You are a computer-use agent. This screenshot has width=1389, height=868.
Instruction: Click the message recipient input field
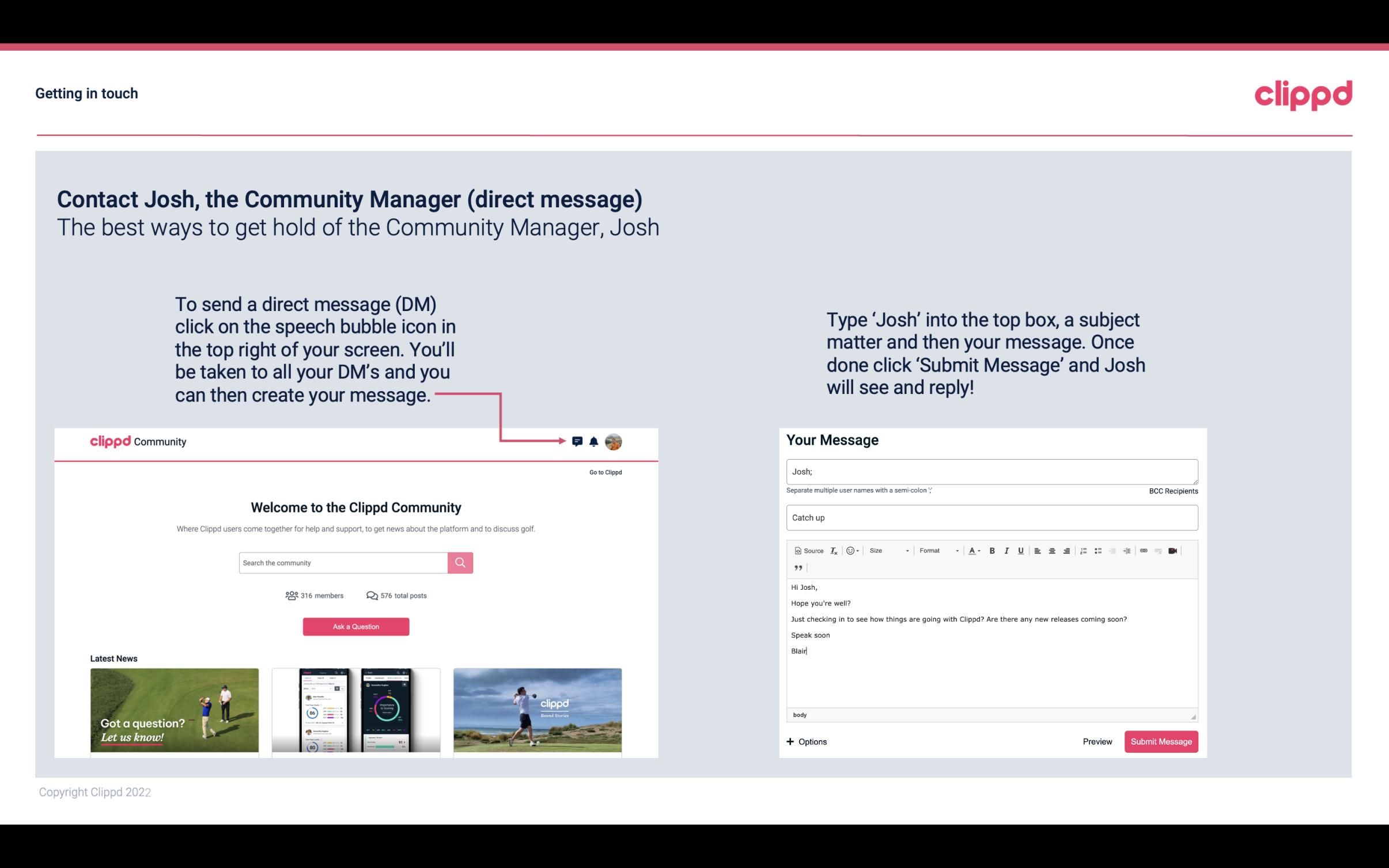click(992, 471)
